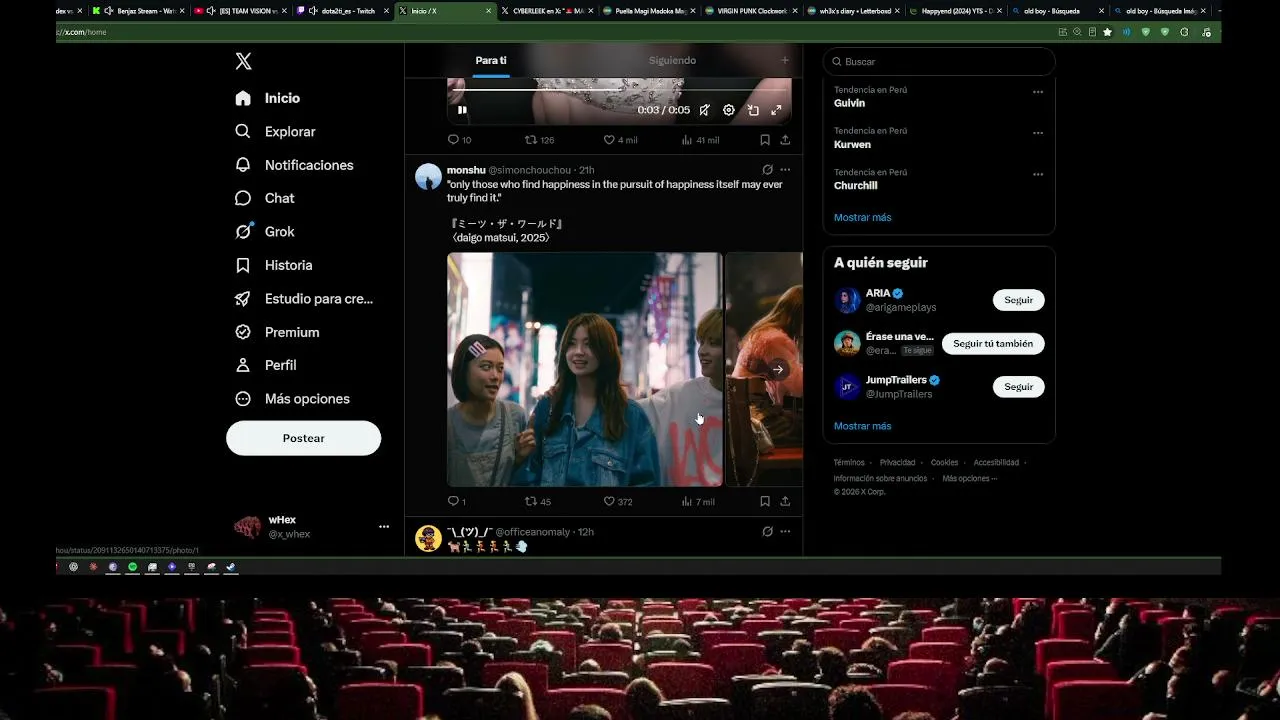Screen dimensions: 1280x720
Task: View analytics of post with 41 mil views
Action: click(x=700, y=140)
